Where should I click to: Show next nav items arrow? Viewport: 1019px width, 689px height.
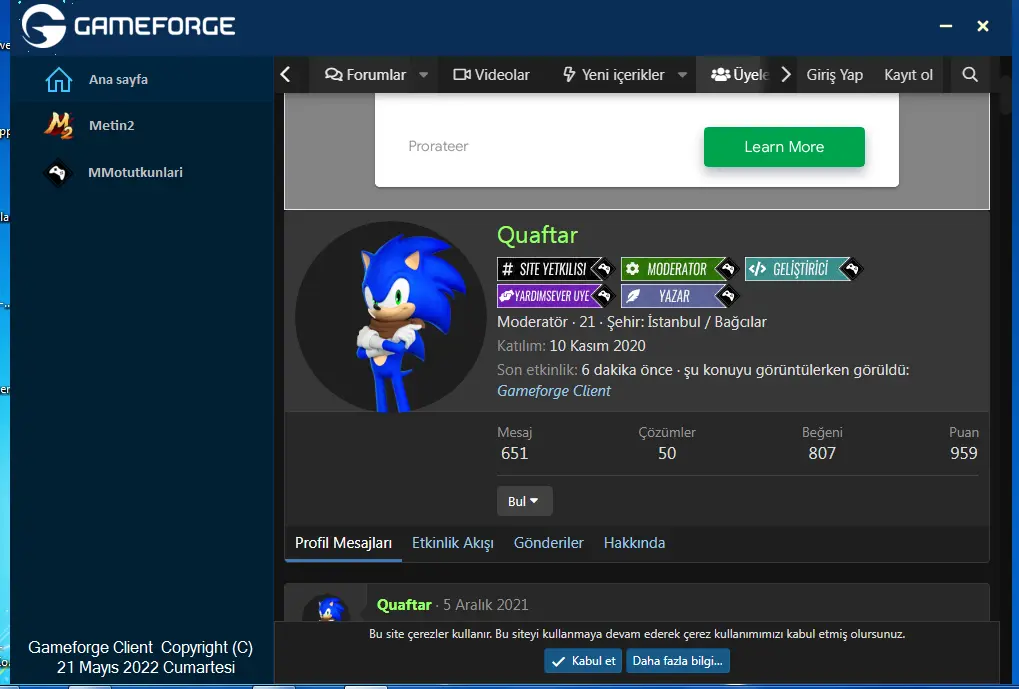[x=786, y=75]
